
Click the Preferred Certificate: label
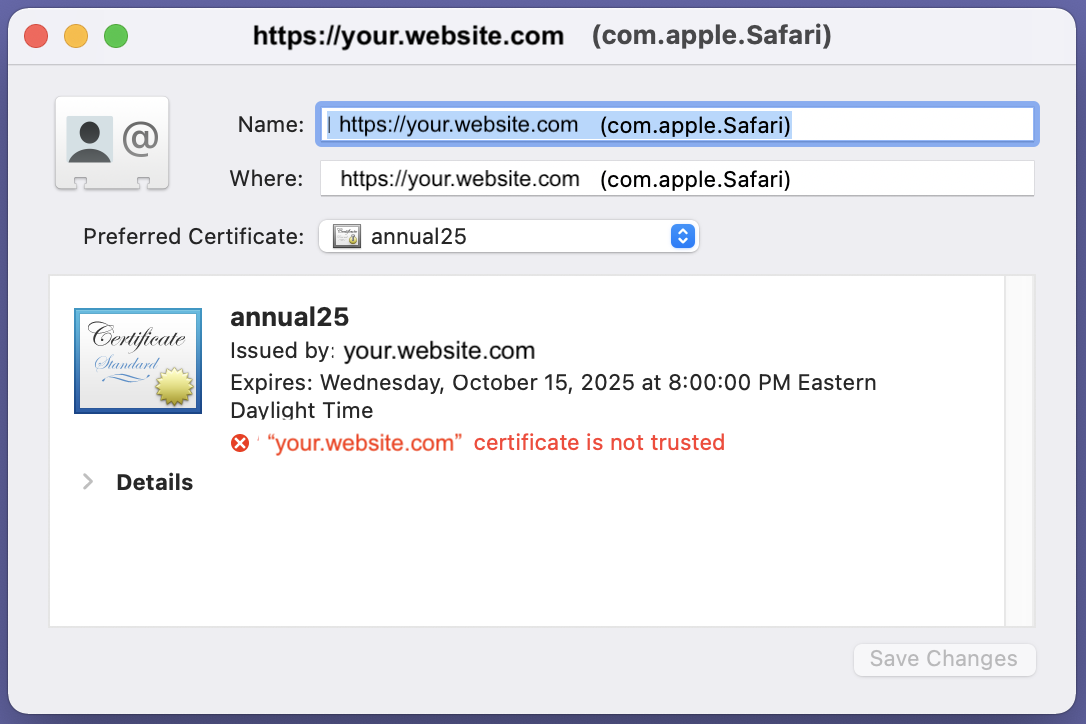194,236
